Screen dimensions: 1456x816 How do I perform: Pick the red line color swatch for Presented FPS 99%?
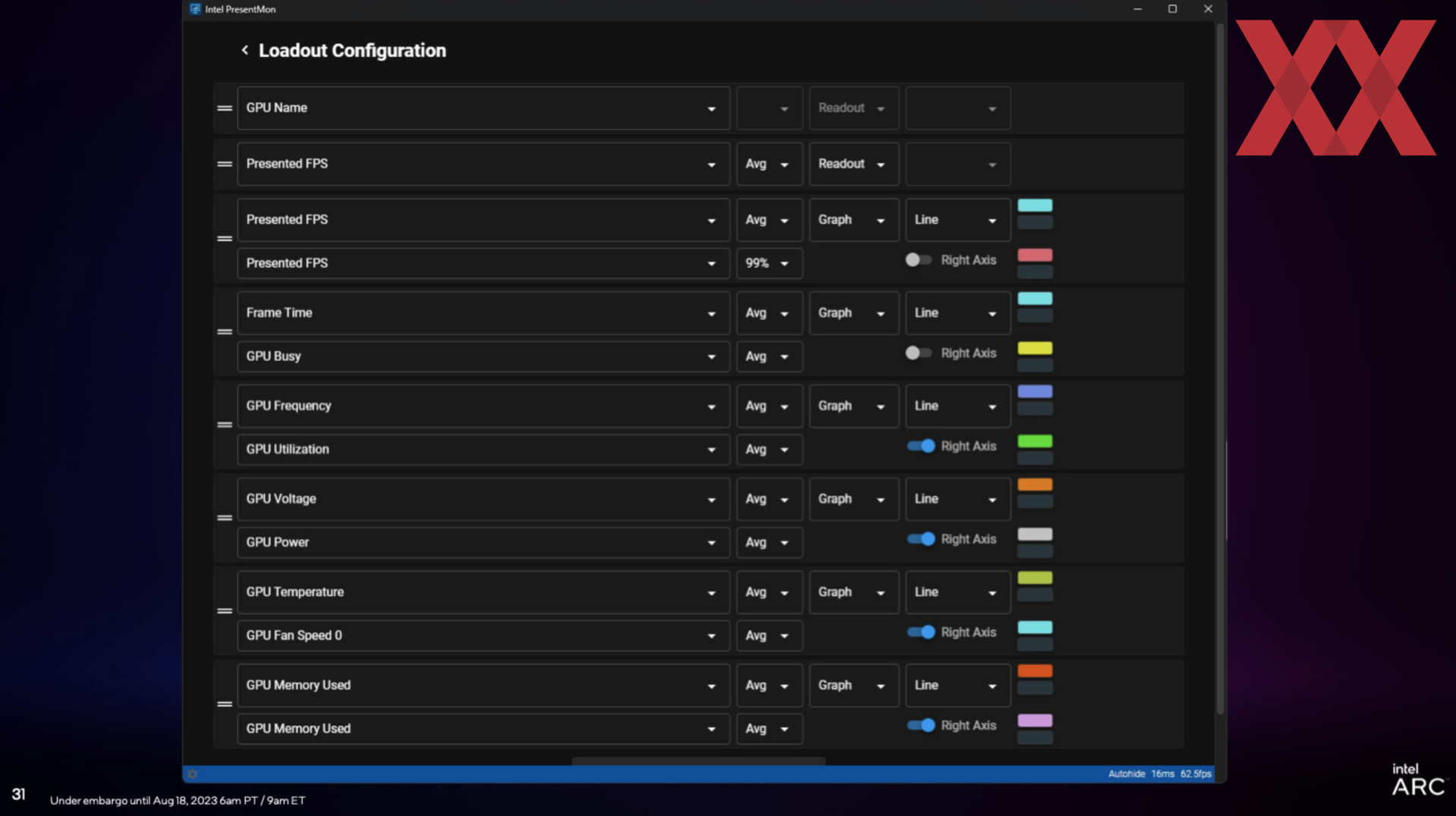point(1034,256)
